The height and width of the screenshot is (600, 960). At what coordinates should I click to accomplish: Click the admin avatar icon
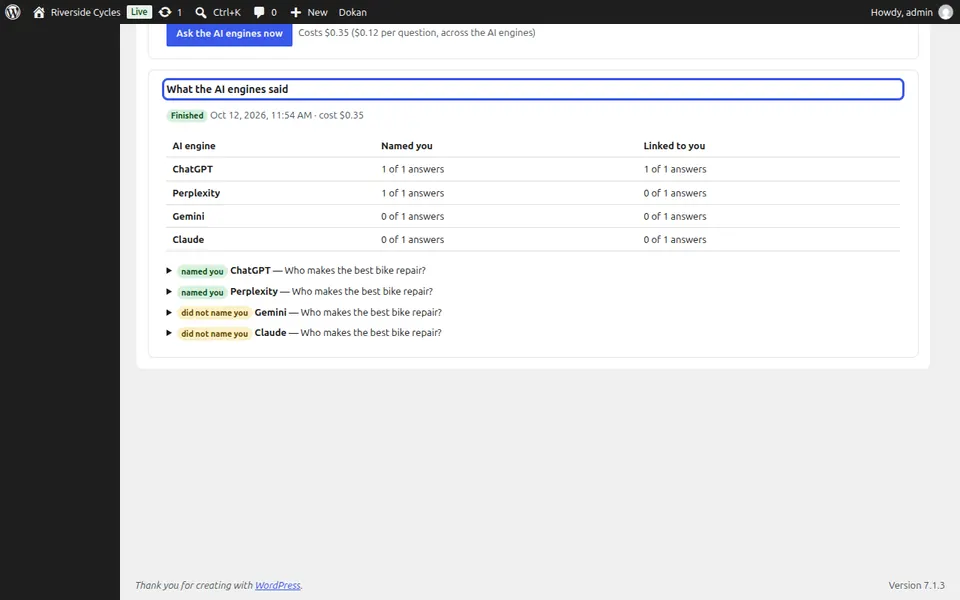(946, 12)
